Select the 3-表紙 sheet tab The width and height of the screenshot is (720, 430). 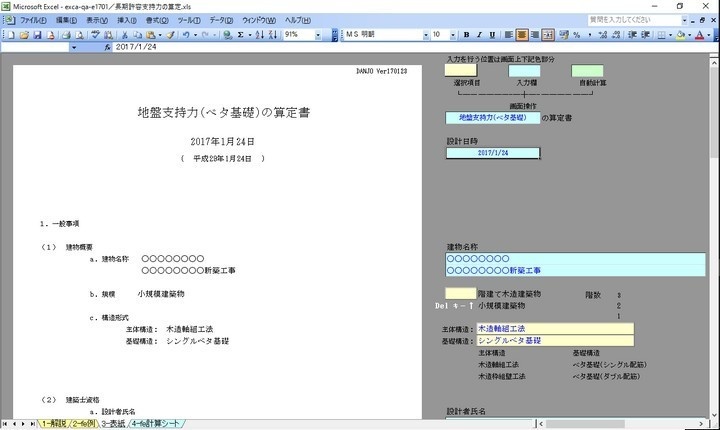tap(113, 424)
